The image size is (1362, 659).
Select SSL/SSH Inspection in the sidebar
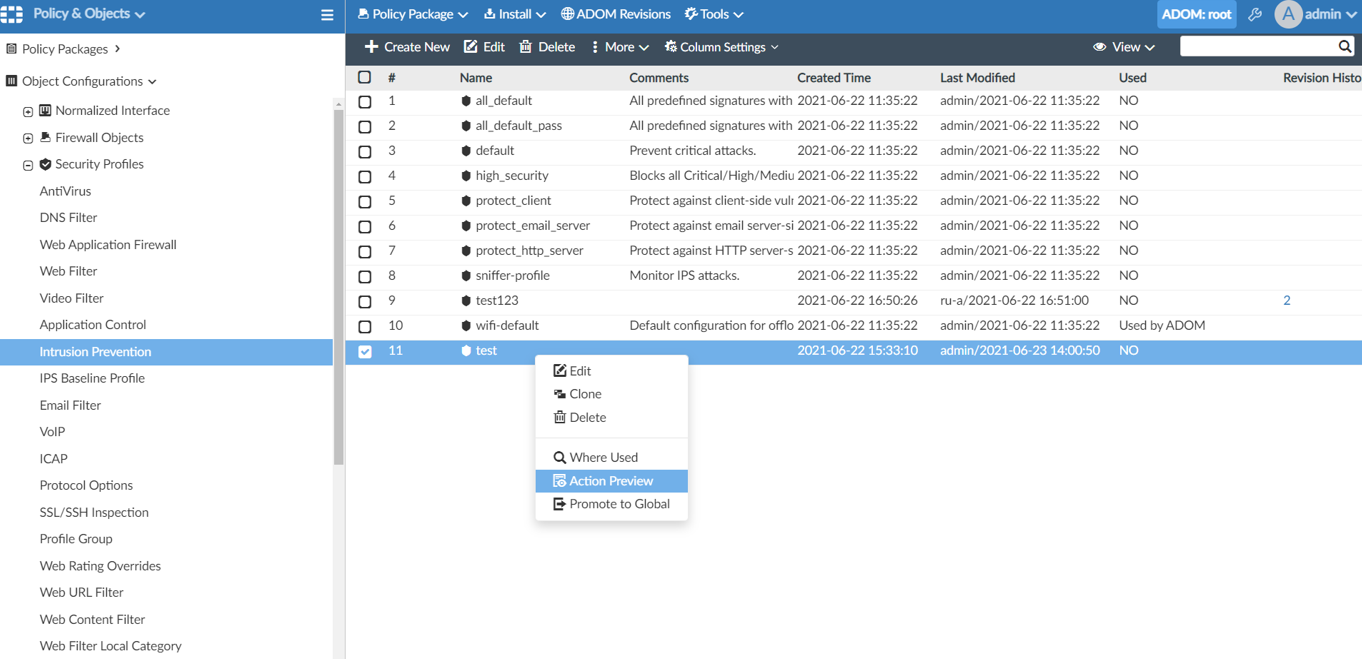(94, 512)
